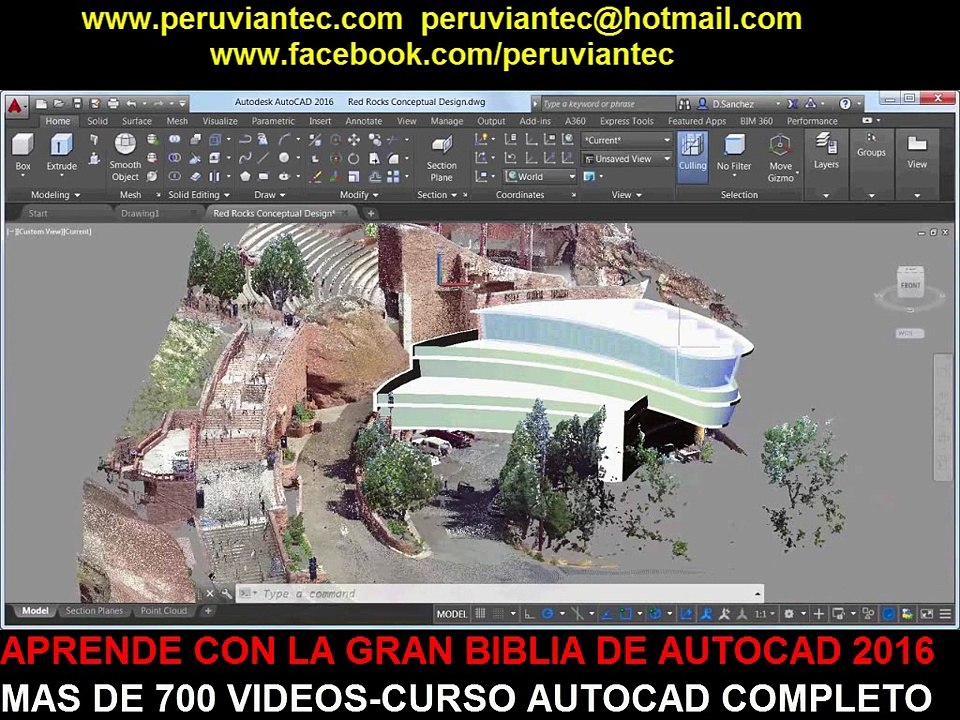The image size is (960, 720).
Task: Toggle 3D Object Snap in status bar
Action: (654, 613)
